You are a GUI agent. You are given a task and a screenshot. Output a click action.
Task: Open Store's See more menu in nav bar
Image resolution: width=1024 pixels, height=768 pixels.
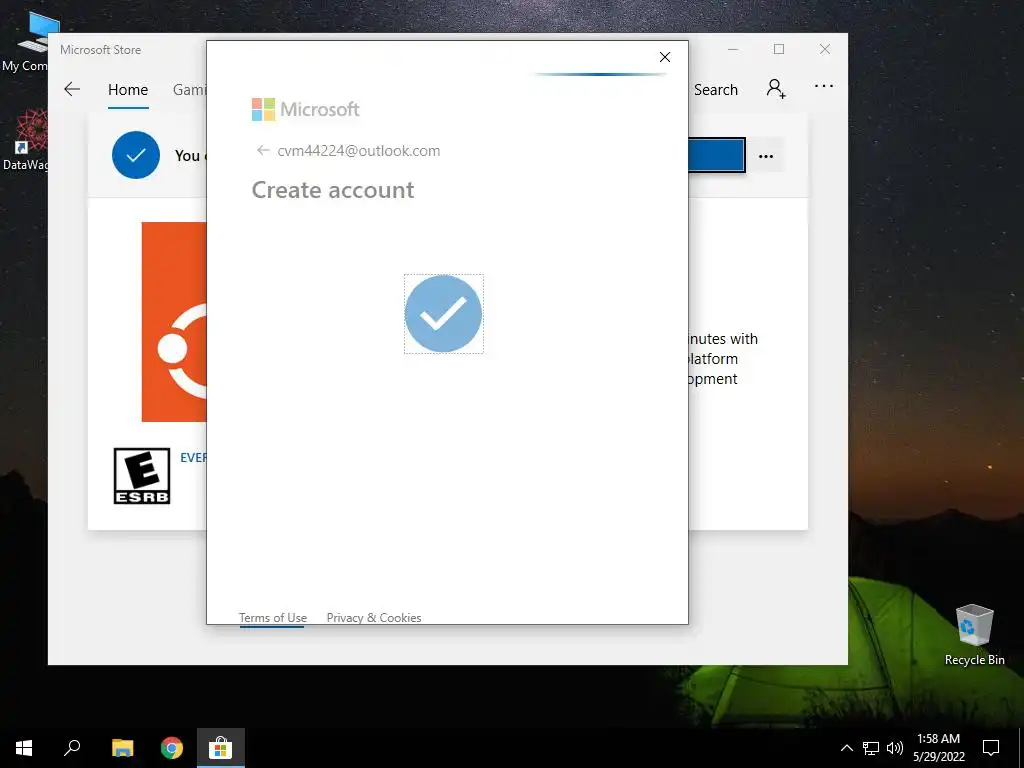[x=824, y=86]
